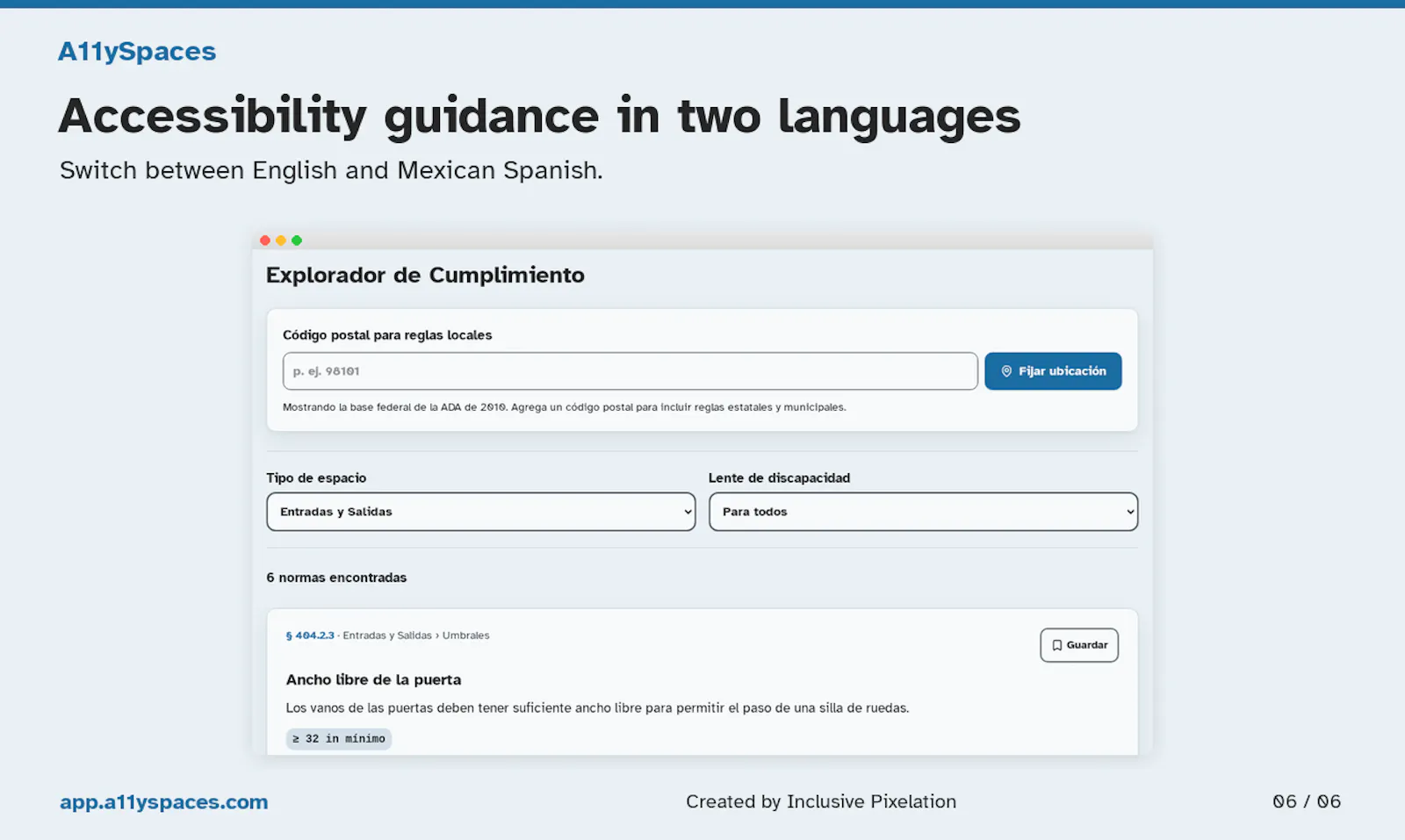Click the A11ySpaces logo text
Image resolution: width=1405 pixels, height=840 pixels.
[137, 52]
